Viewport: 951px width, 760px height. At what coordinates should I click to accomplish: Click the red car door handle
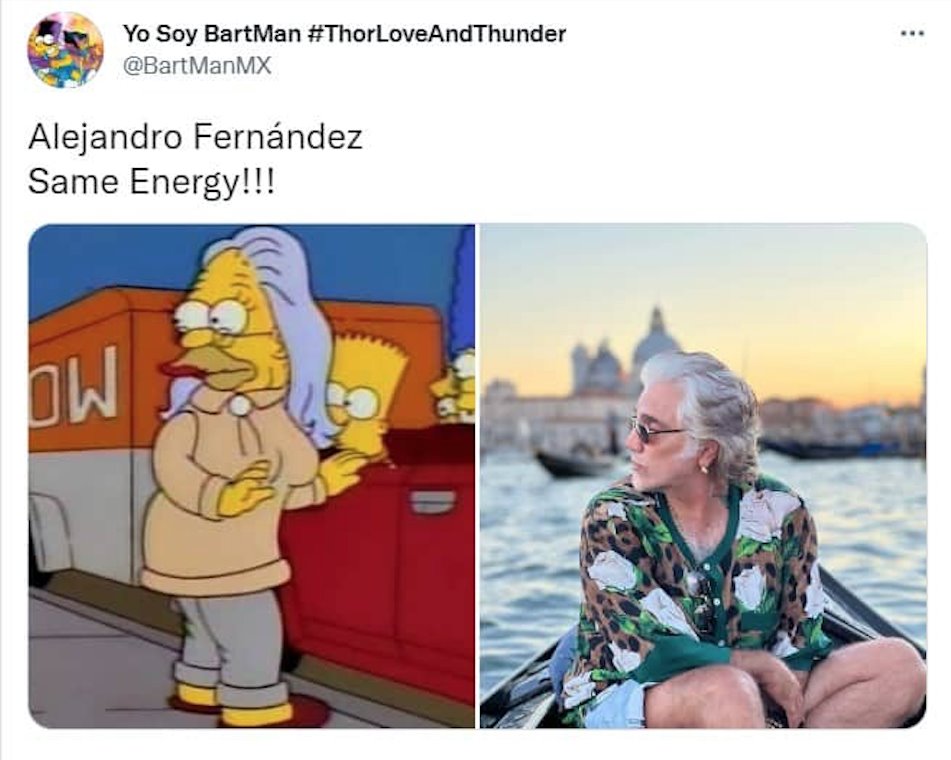pos(432,502)
